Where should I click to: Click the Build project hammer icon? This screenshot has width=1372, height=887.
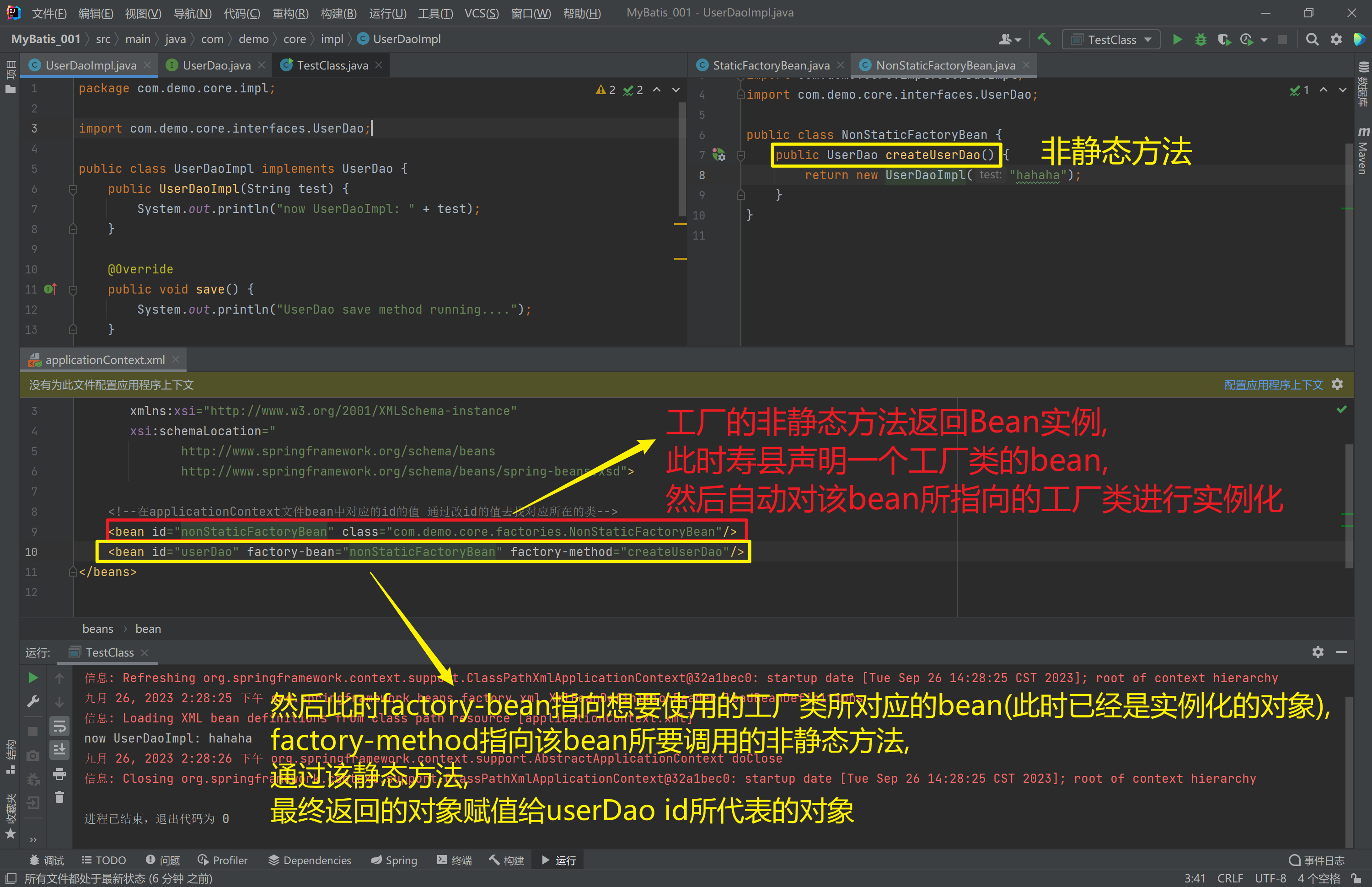[1044, 39]
